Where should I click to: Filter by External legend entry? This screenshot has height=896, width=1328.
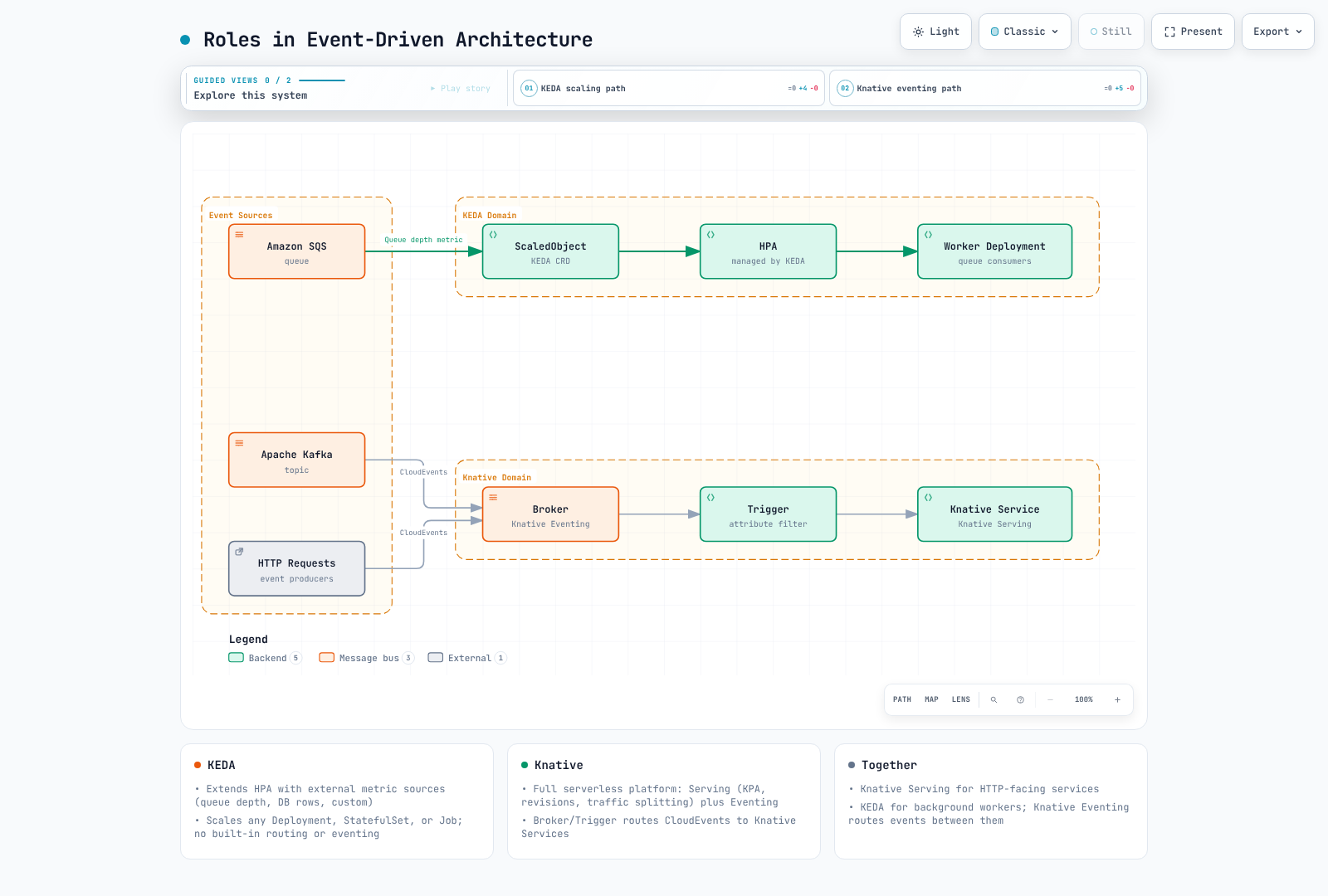(x=467, y=658)
